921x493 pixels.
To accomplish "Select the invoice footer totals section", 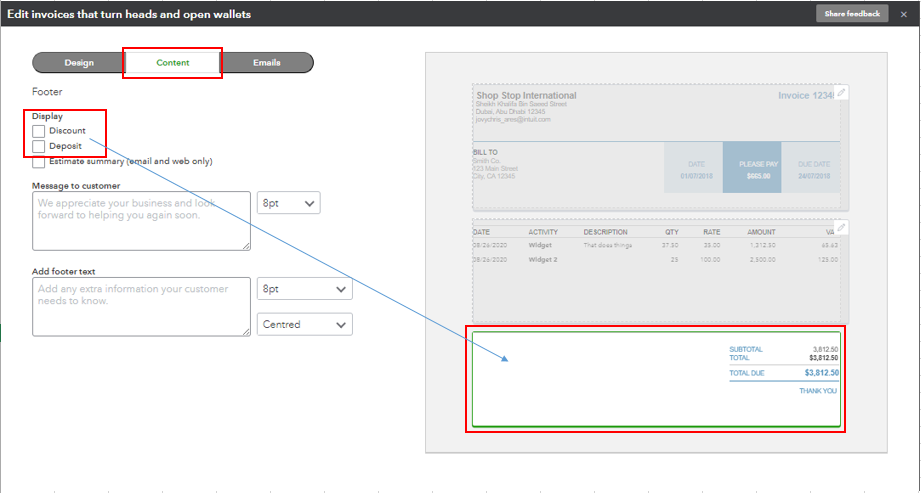I will (656, 379).
